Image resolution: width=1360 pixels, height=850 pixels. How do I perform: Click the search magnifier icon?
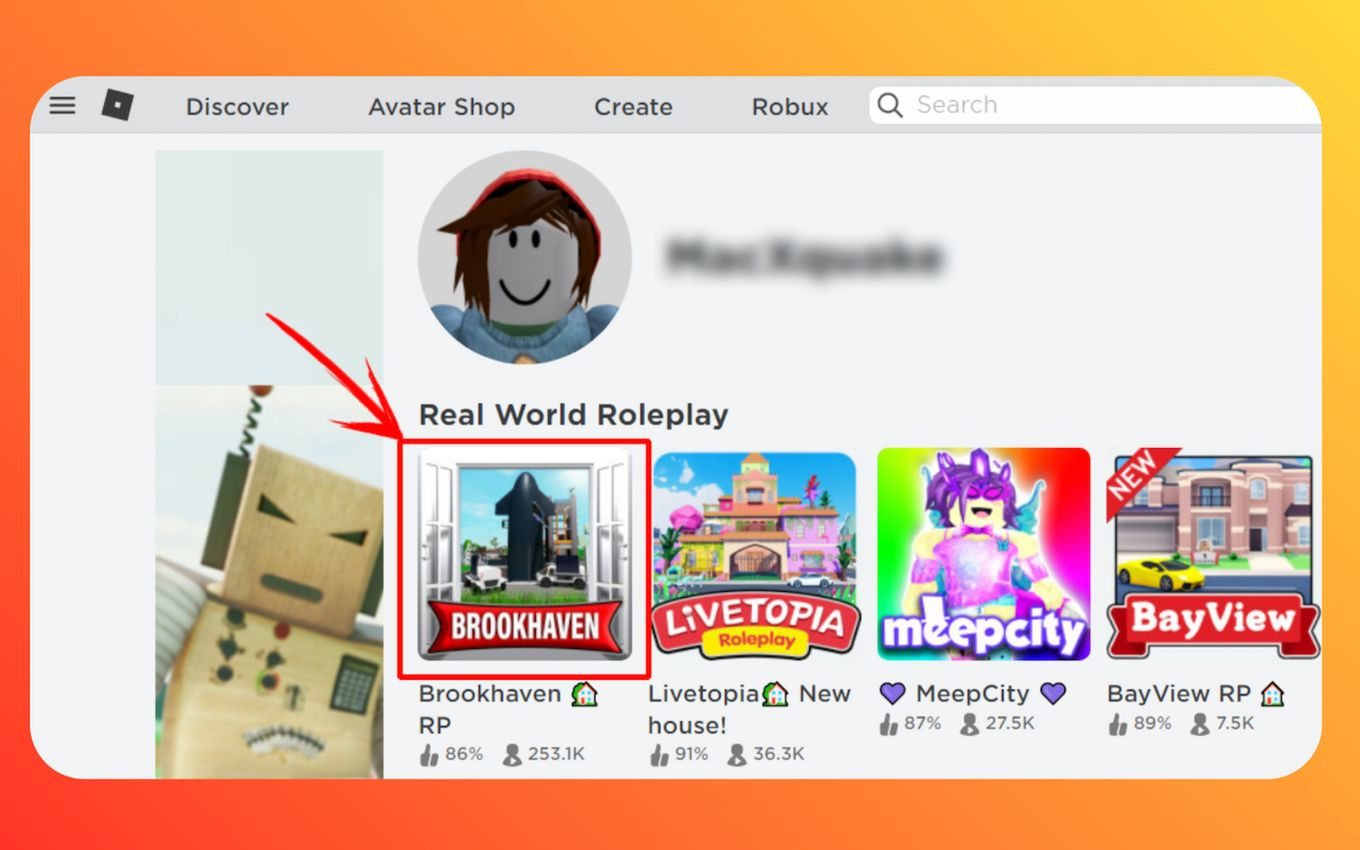pyautogui.click(x=890, y=105)
